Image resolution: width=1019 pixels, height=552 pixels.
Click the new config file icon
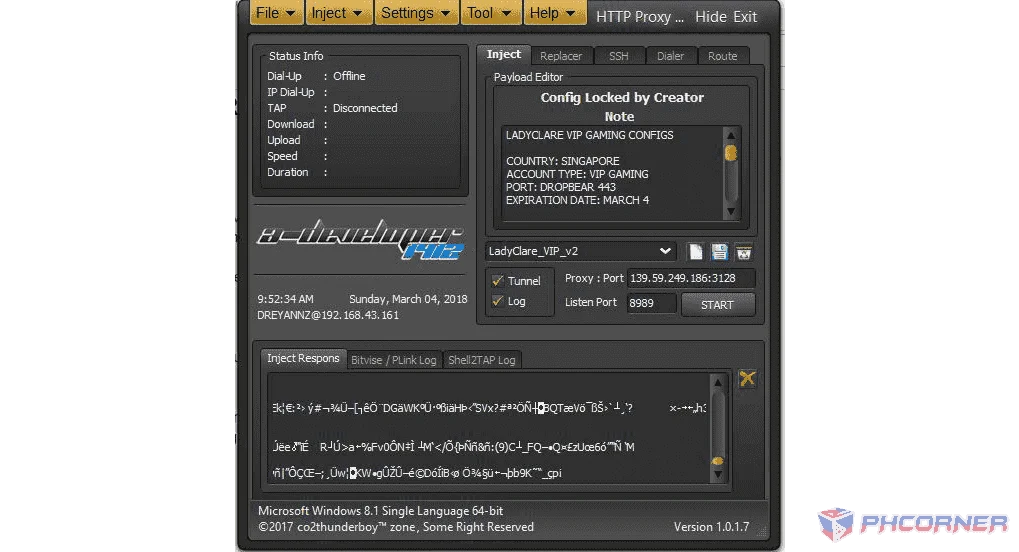695,252
